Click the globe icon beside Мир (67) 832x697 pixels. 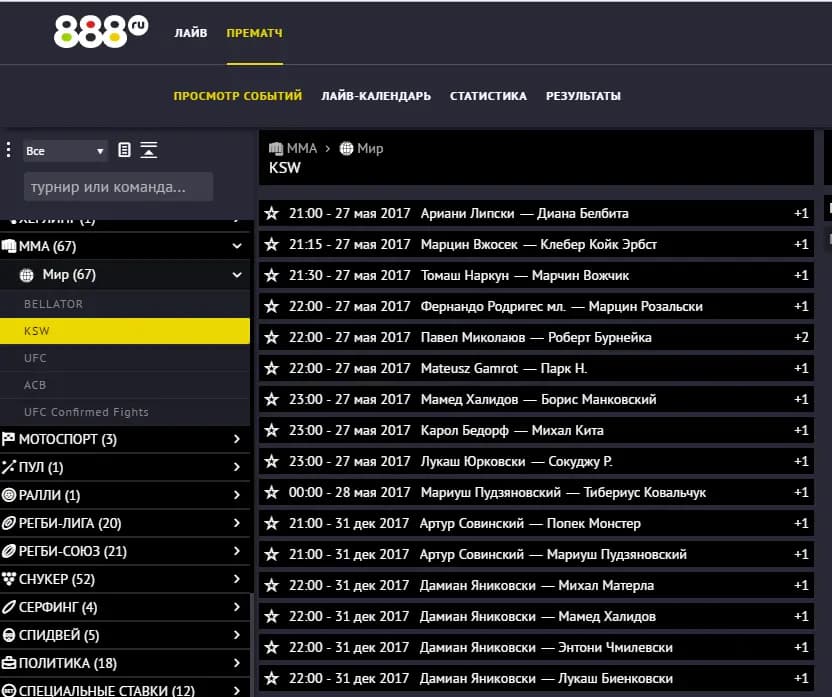point(26,275)
